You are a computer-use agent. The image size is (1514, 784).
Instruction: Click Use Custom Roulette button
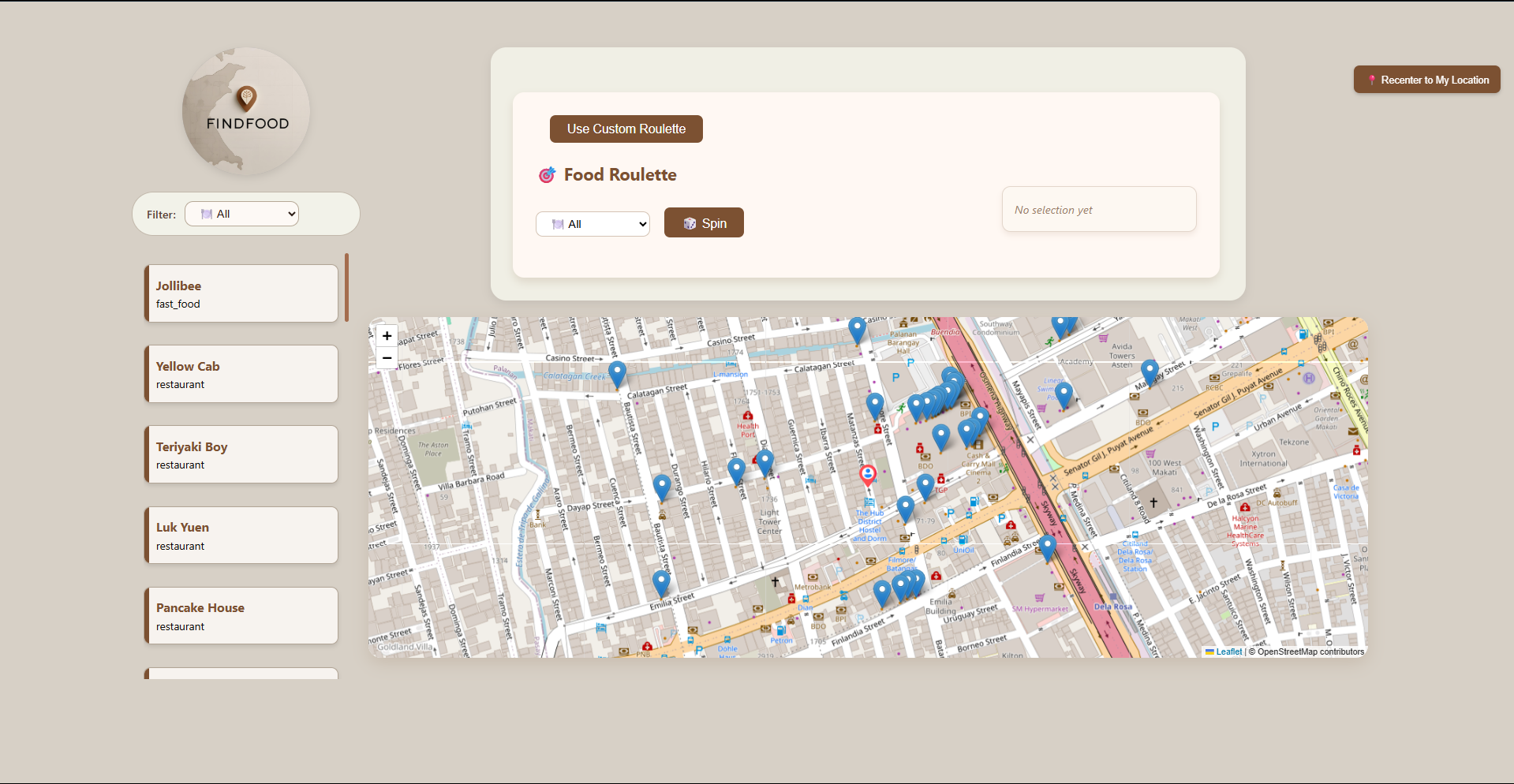pyautogui.click(x=626, y=129)
